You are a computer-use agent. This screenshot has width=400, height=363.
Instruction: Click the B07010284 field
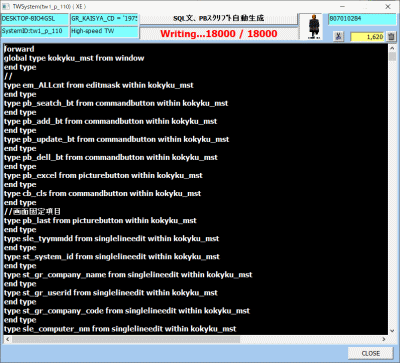362,19
